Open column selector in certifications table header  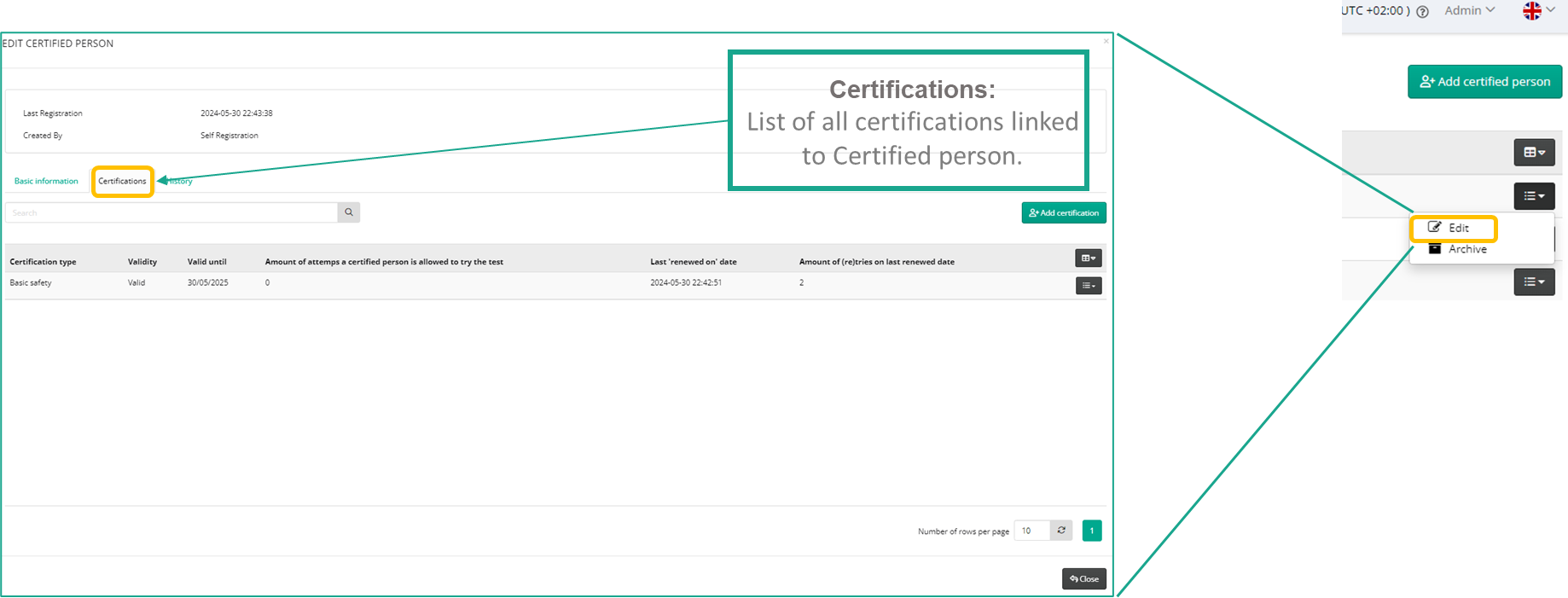(1089, 258)
